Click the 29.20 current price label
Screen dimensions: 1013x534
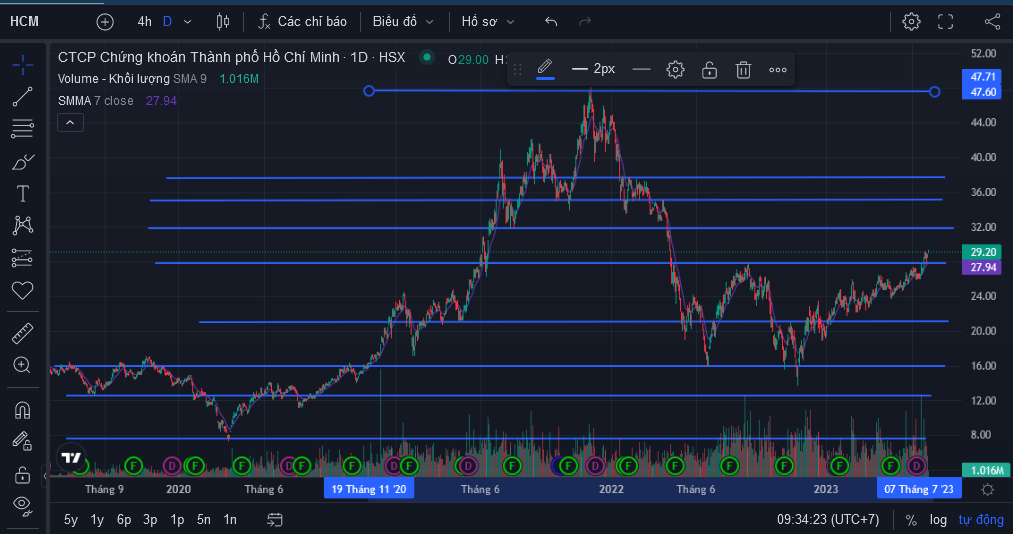coord(982,252)
